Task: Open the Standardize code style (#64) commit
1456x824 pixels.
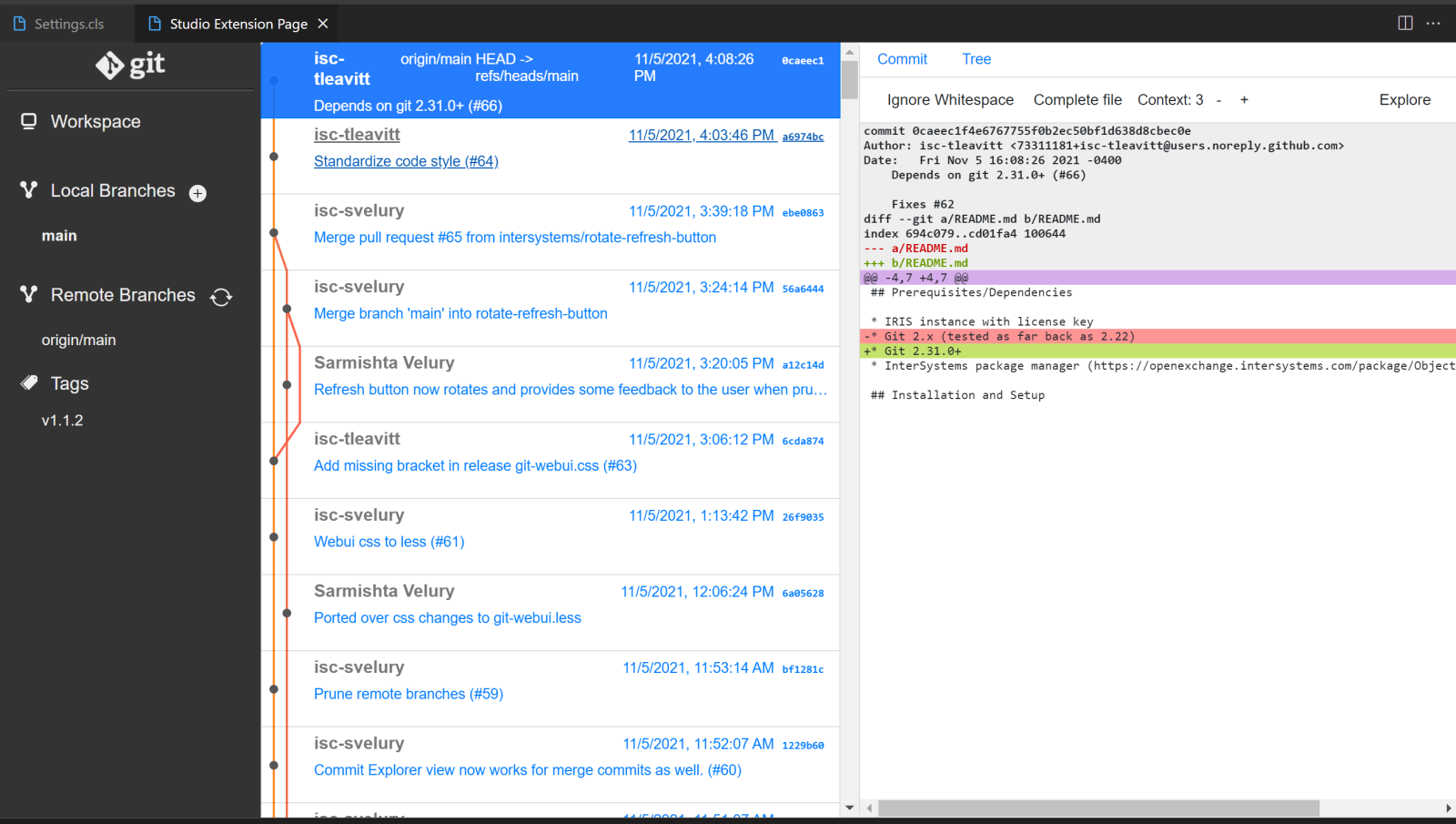Action: tap(406, 161)
